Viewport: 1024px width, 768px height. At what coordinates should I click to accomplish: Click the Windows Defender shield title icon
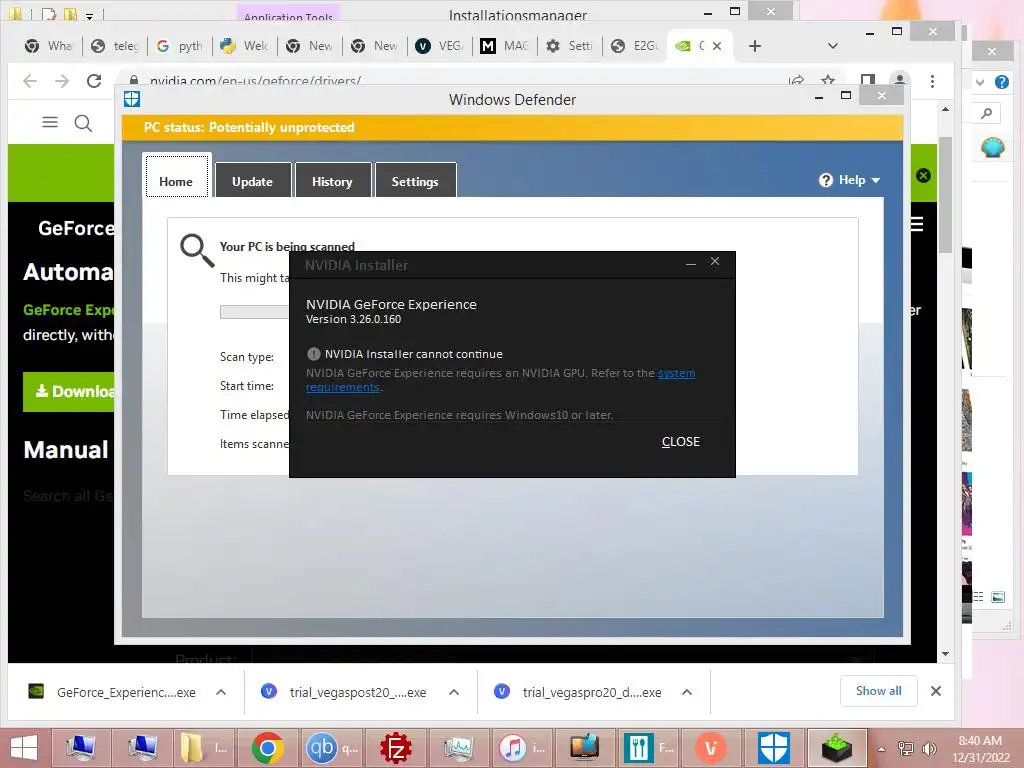132,99
